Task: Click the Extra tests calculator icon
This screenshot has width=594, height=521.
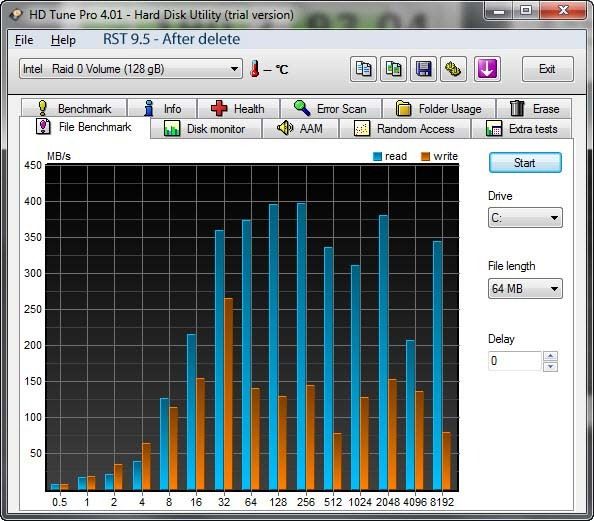Action: point(494,129)
